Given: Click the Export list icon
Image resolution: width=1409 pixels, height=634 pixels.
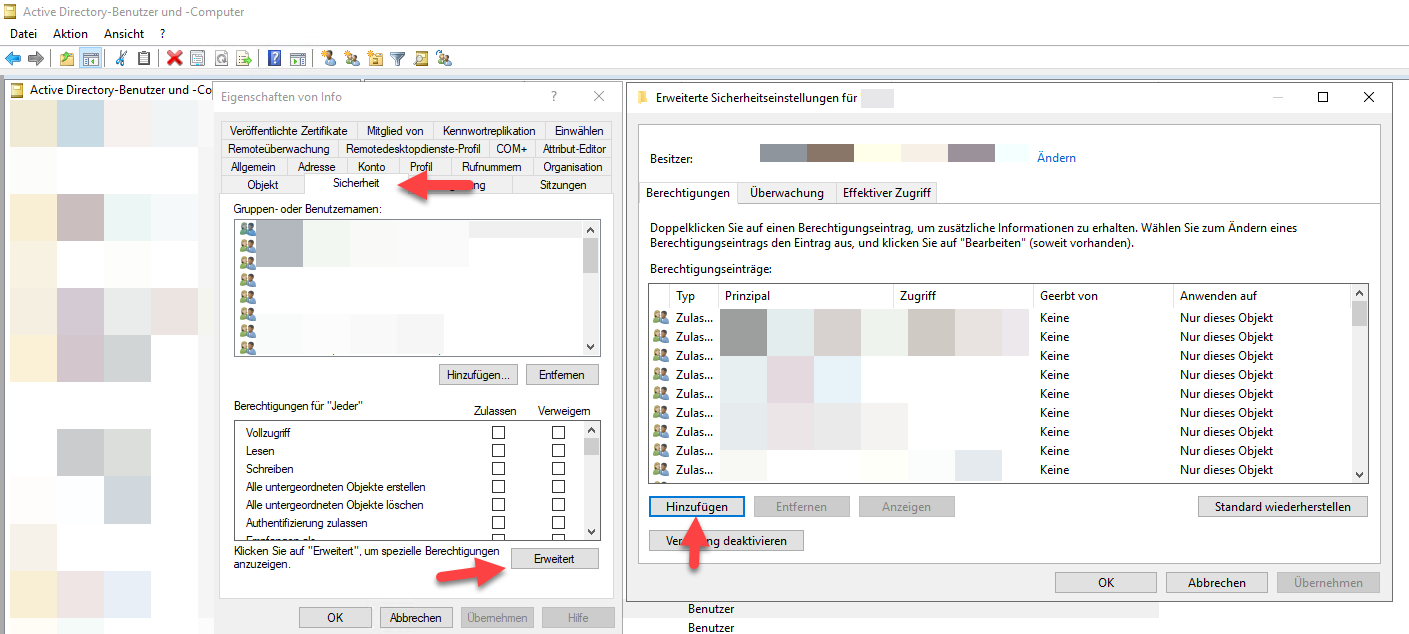Looking at the screenshot, I should (x=244, y=58).
